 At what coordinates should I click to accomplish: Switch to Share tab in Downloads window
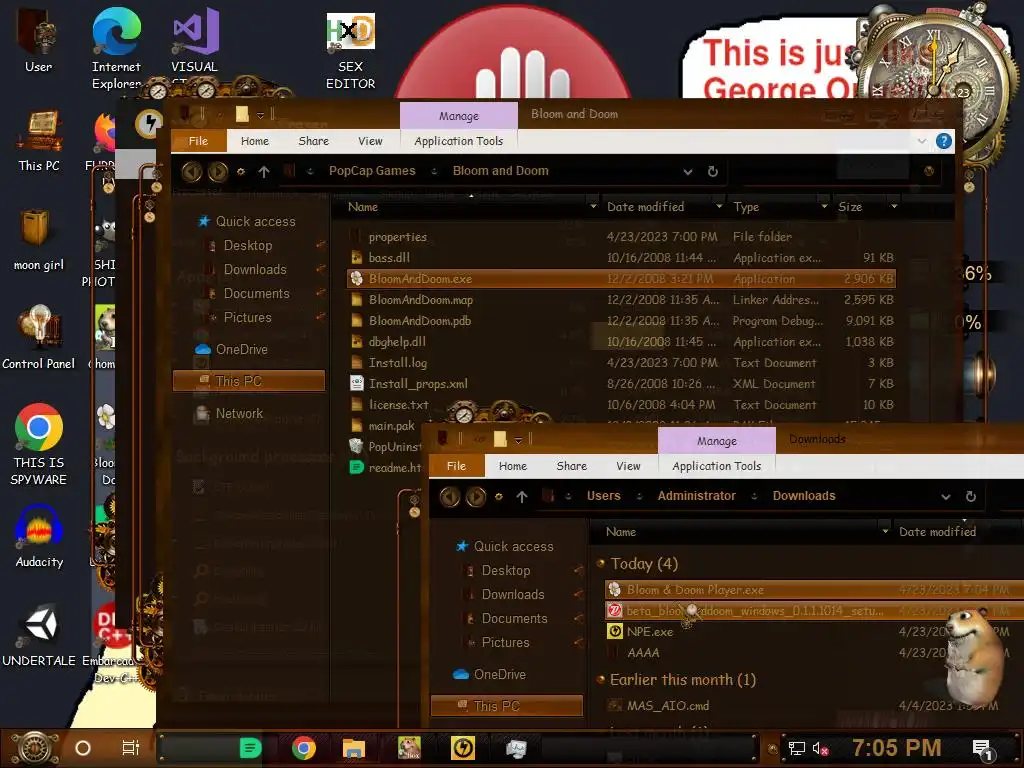coord(571,466)
